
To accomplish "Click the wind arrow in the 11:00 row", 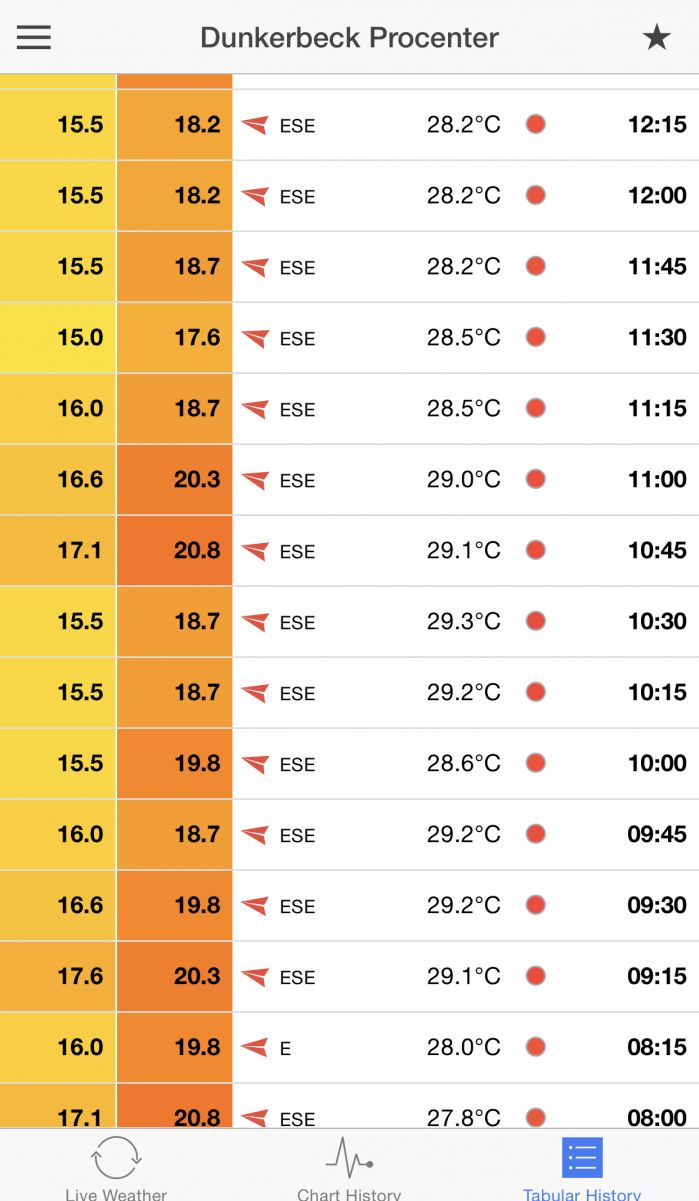I will coord(255,480).
